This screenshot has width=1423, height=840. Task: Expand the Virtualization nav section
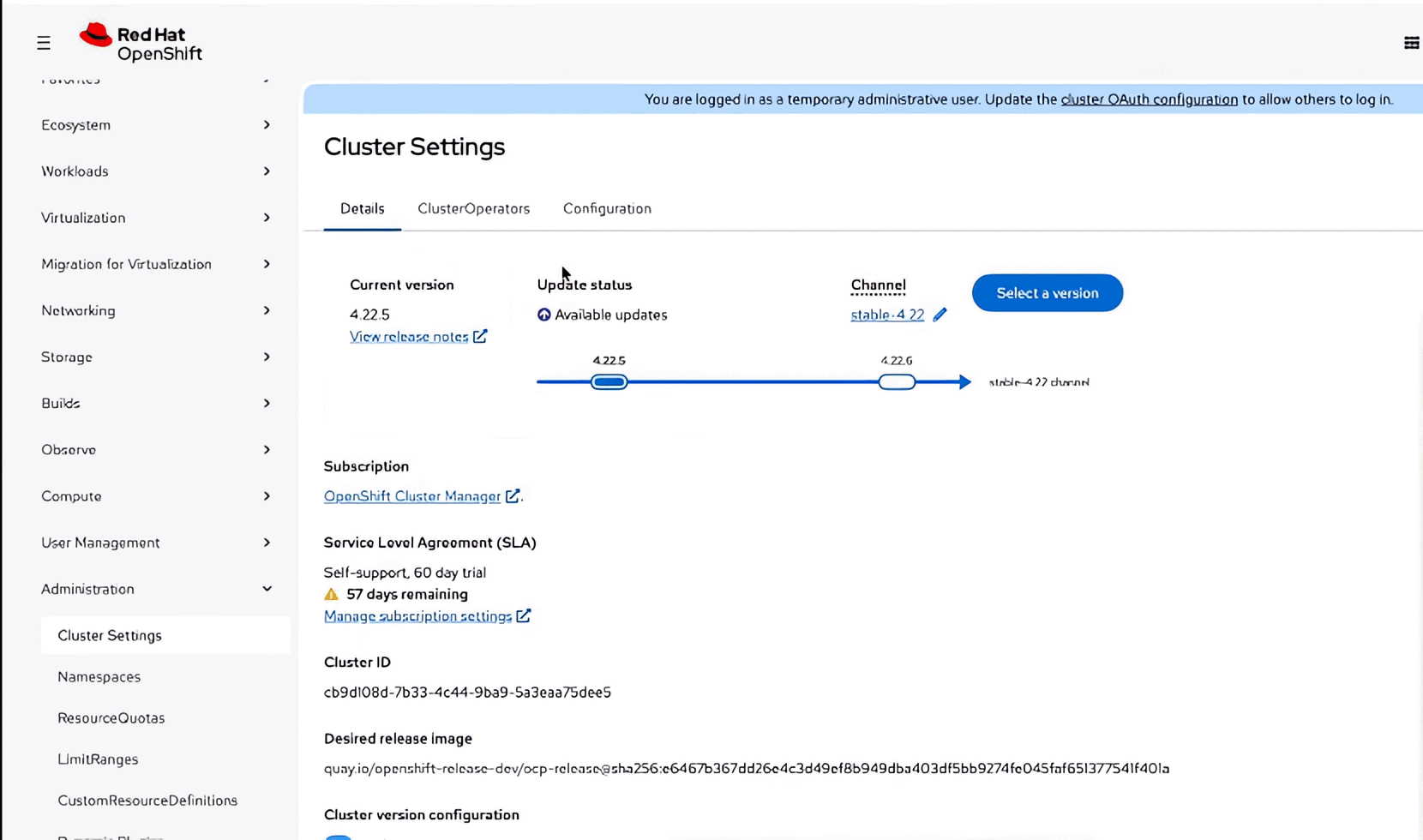point(156,218)
